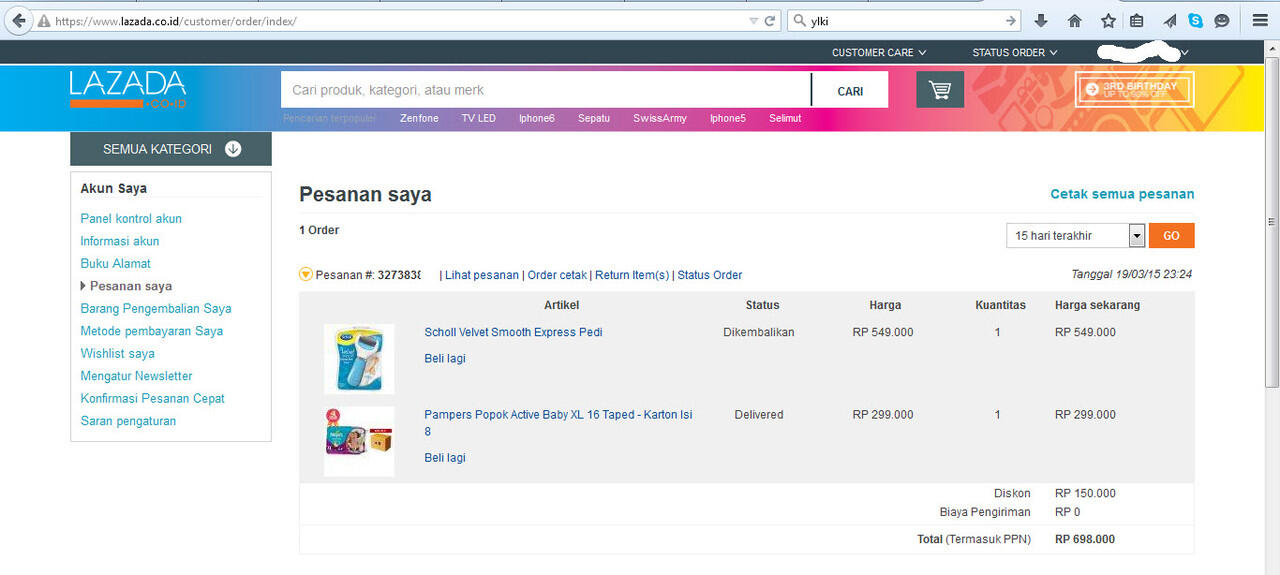Viewport: 1280px width, 575px height.
Task: Bookmark this page with the star icon
Action: (1108, 20)
